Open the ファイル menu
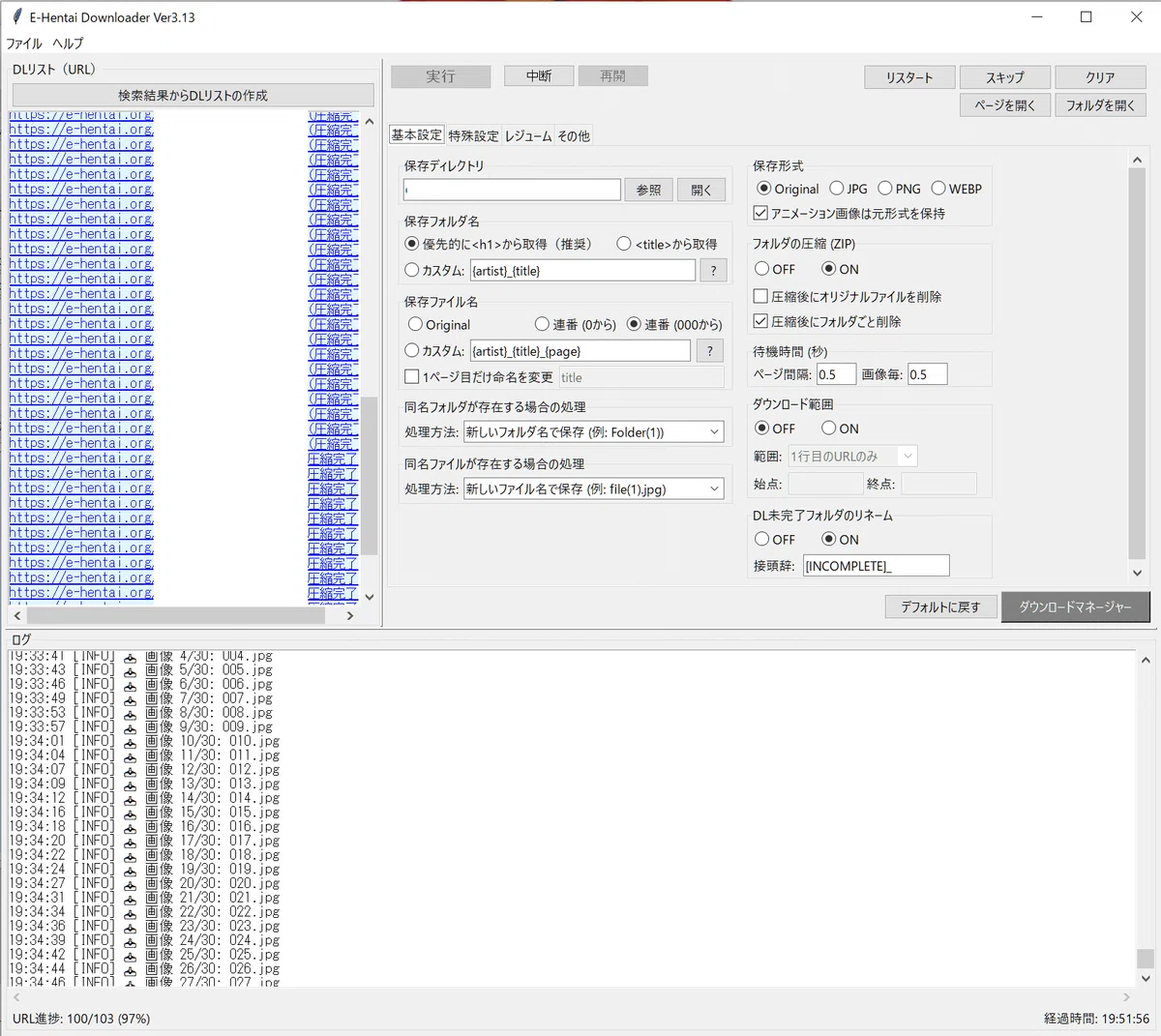 [24, 44]
